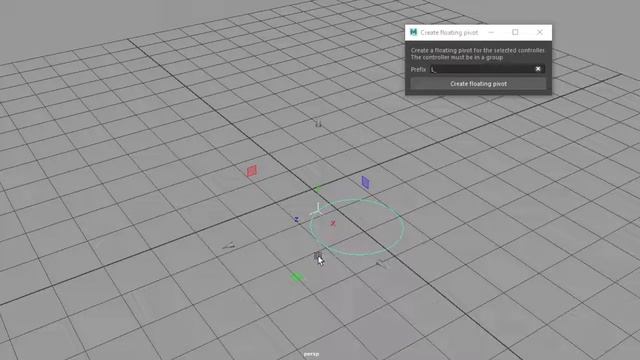640x360 pixels.
Task: Click the Create floating pivot button
Action: click(x=478, y=84)
